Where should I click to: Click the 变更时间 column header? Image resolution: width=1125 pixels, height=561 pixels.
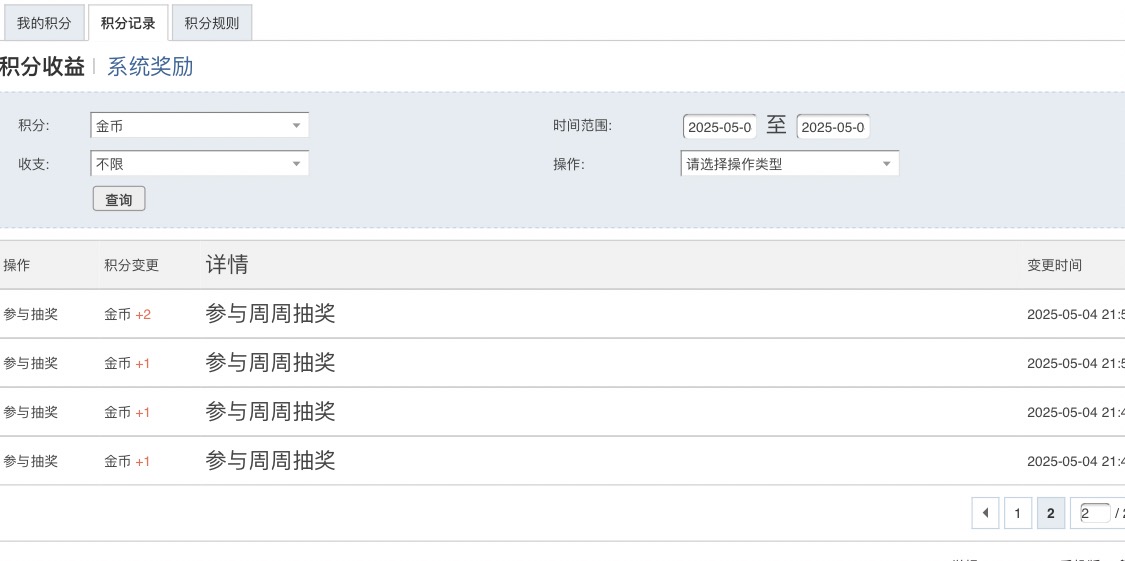1054,265
